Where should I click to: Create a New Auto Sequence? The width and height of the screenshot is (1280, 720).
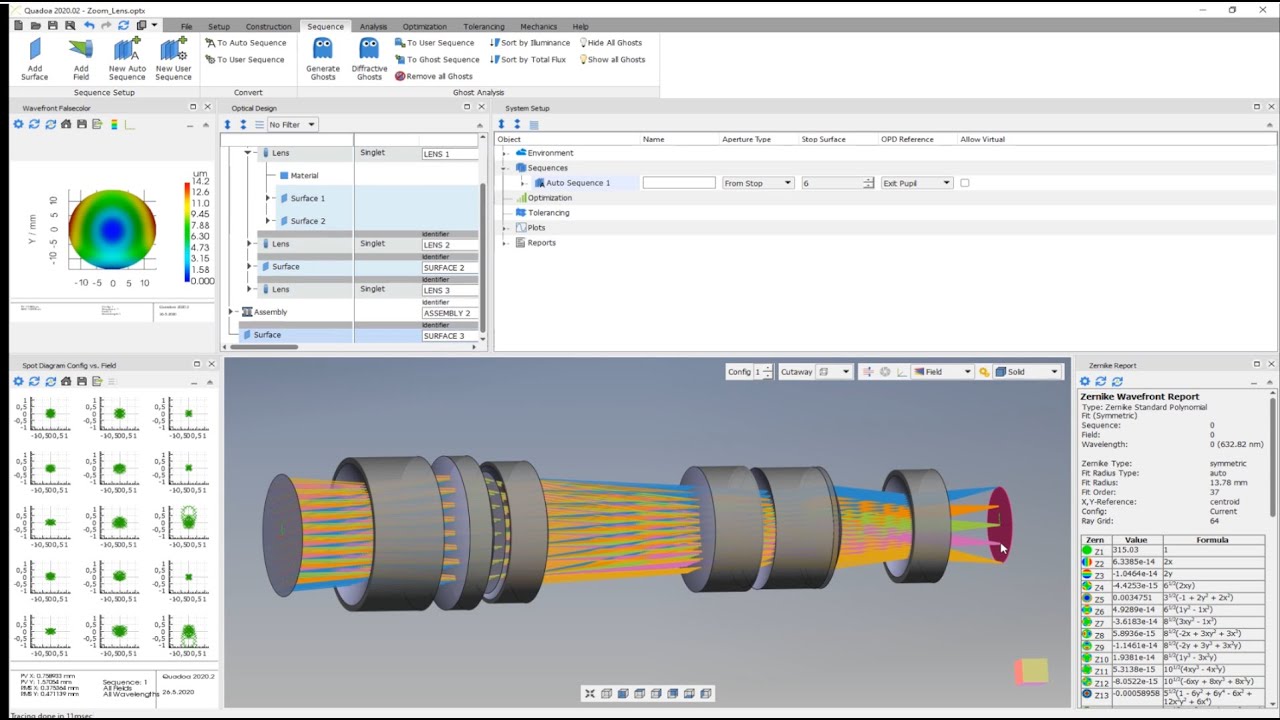(127, 59)
